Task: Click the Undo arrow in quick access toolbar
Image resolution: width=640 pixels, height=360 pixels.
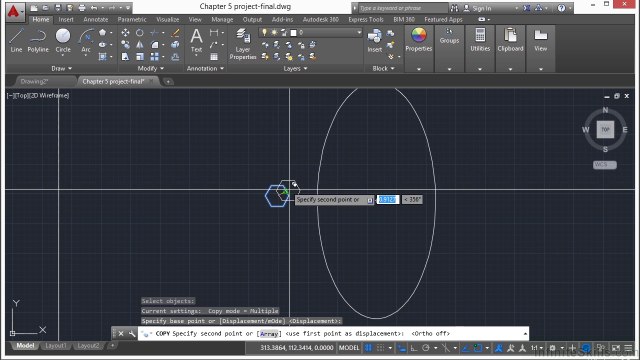Action: pyautogui.click(x=94, y=8)
